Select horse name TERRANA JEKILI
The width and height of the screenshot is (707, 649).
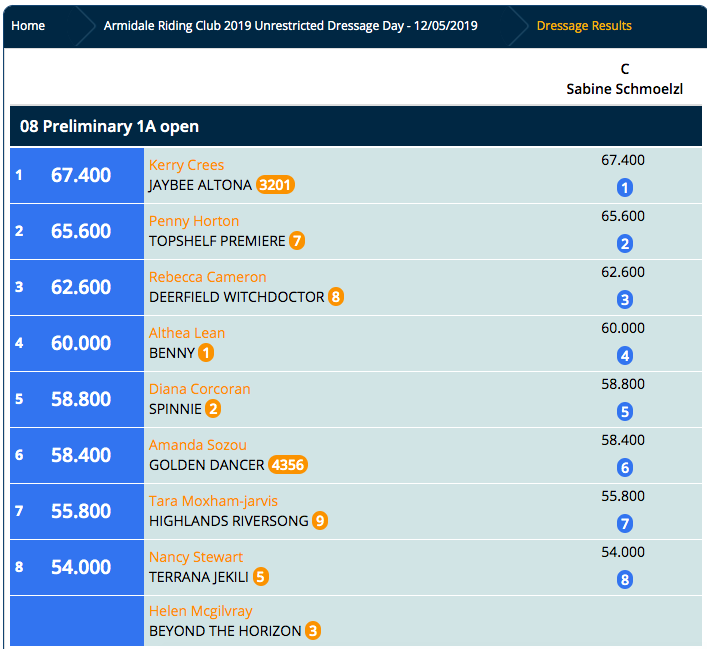click(199, 577)
